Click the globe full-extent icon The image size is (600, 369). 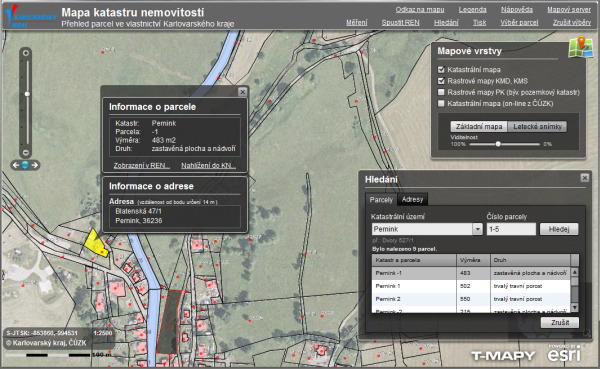click(x=25, y=165)
